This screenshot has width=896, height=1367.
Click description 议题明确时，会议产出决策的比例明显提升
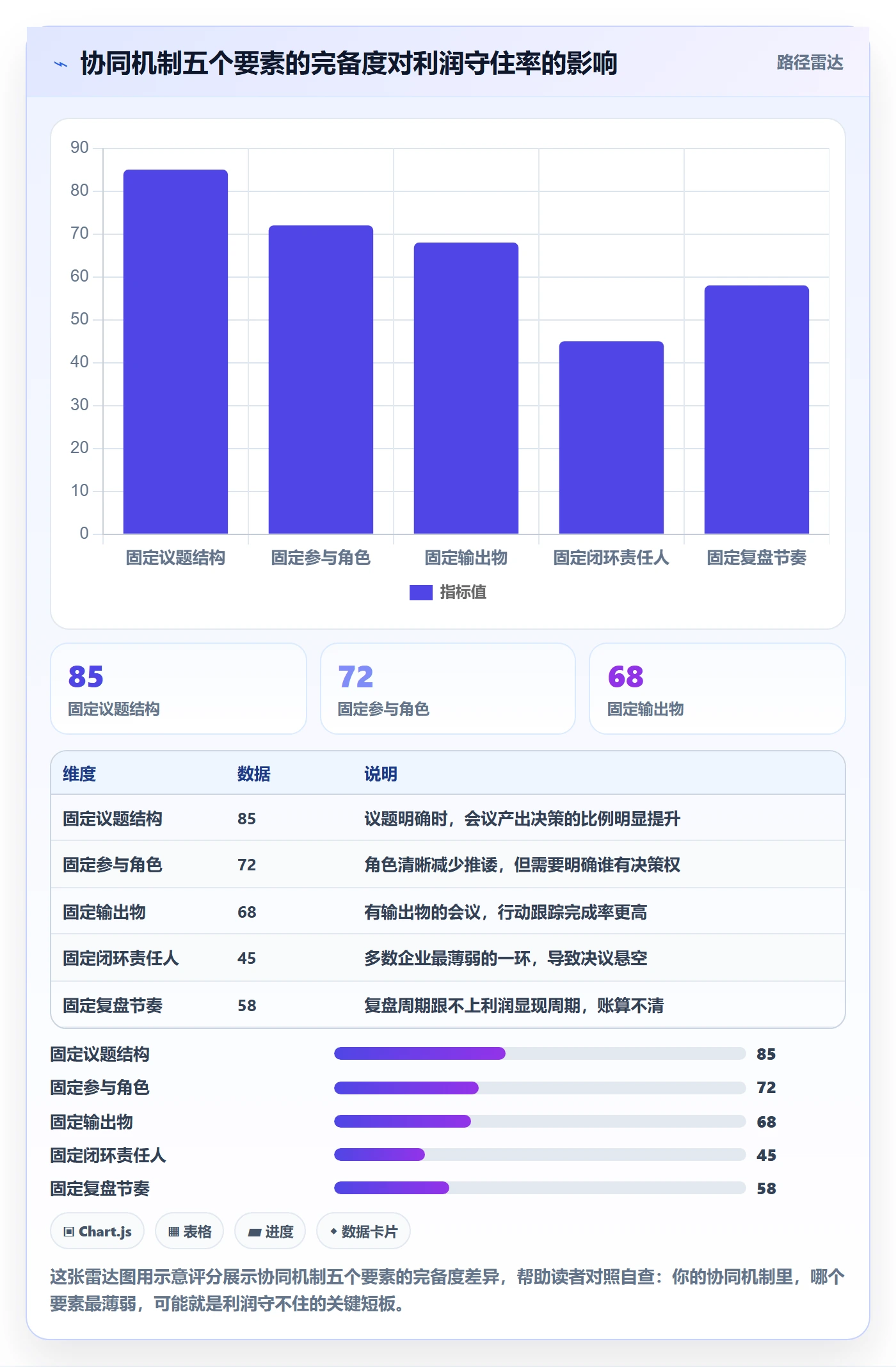click(x=522, y=819)
